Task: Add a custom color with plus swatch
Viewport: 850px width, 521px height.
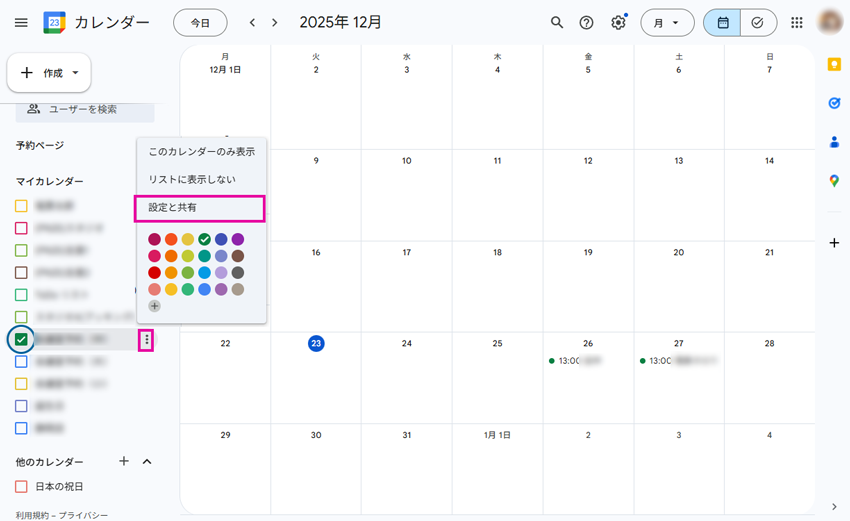Action: point(154,306)
